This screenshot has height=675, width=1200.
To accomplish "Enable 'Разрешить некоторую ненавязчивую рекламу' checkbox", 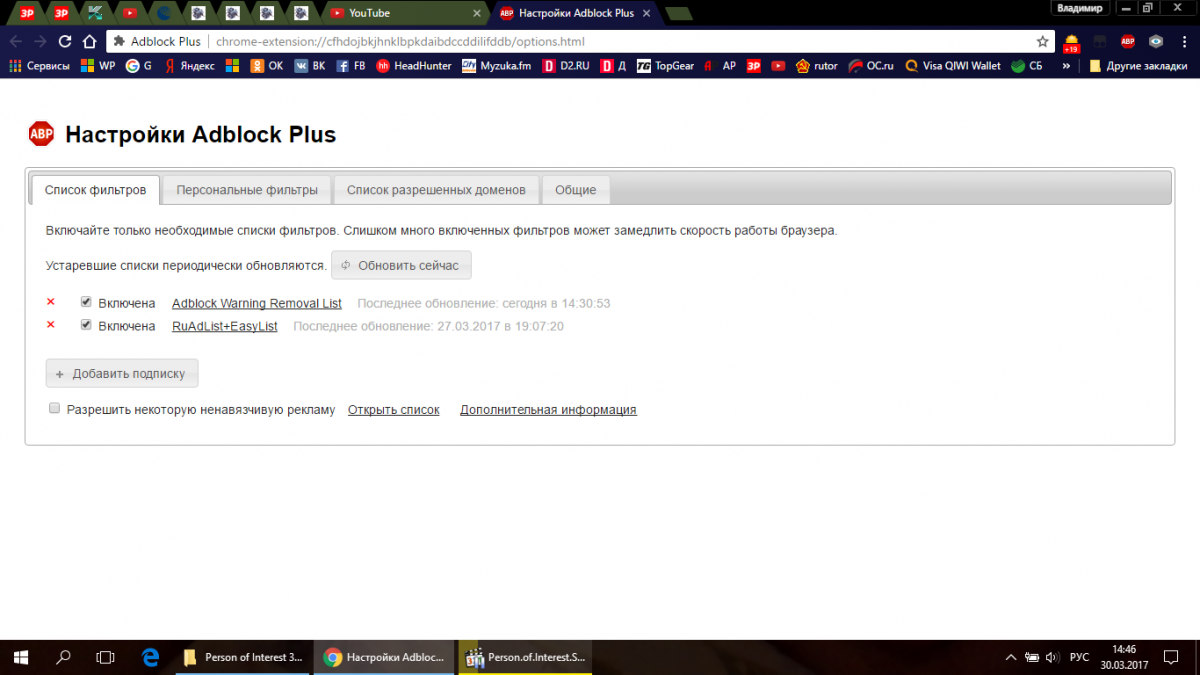I will pos(55,409).
